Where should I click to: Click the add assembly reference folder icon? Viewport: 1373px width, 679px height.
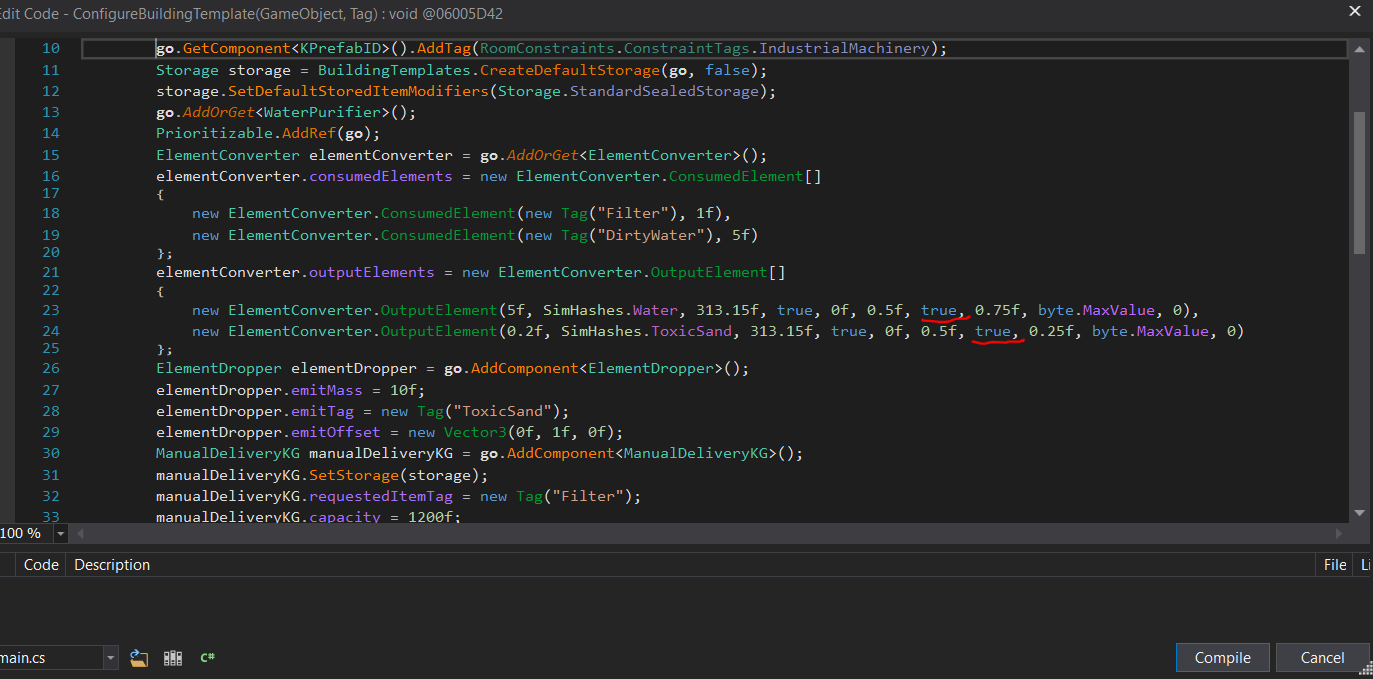[x=139, y=658]
